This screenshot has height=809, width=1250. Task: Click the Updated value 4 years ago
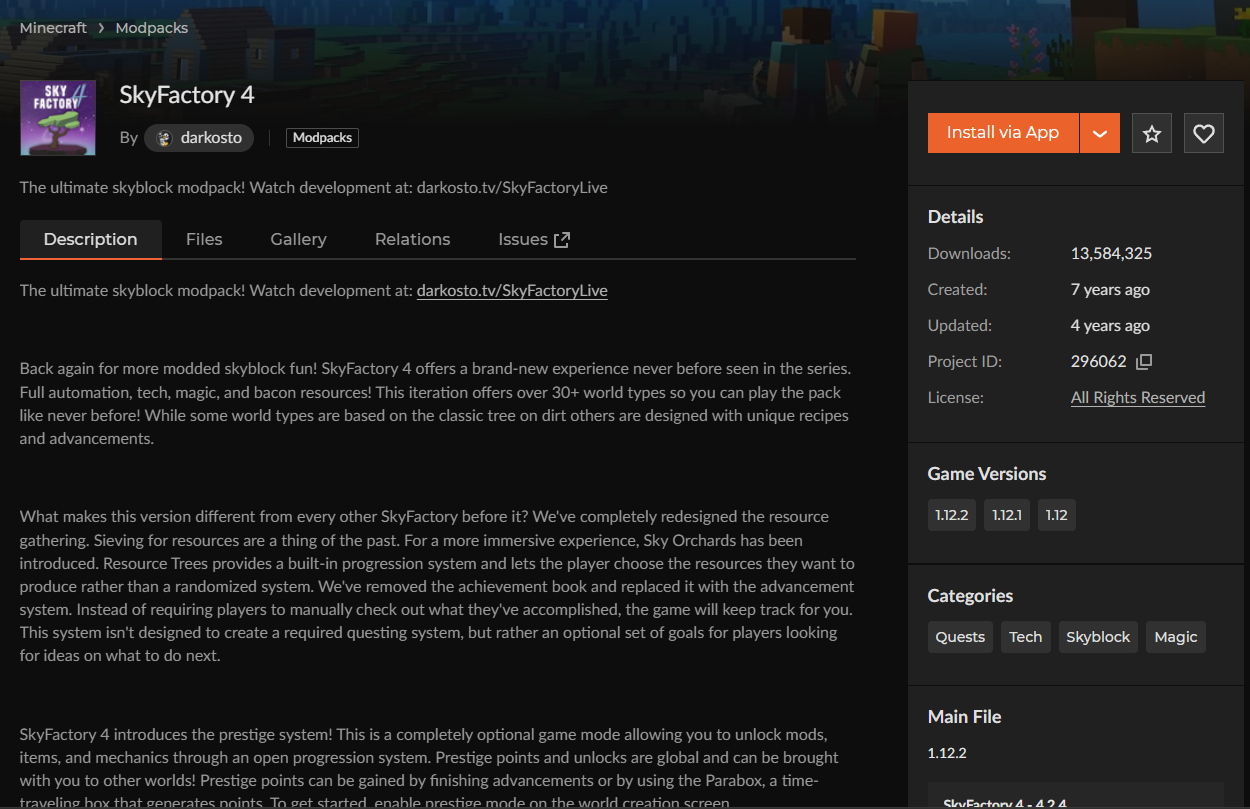(x=1110, y=325)
